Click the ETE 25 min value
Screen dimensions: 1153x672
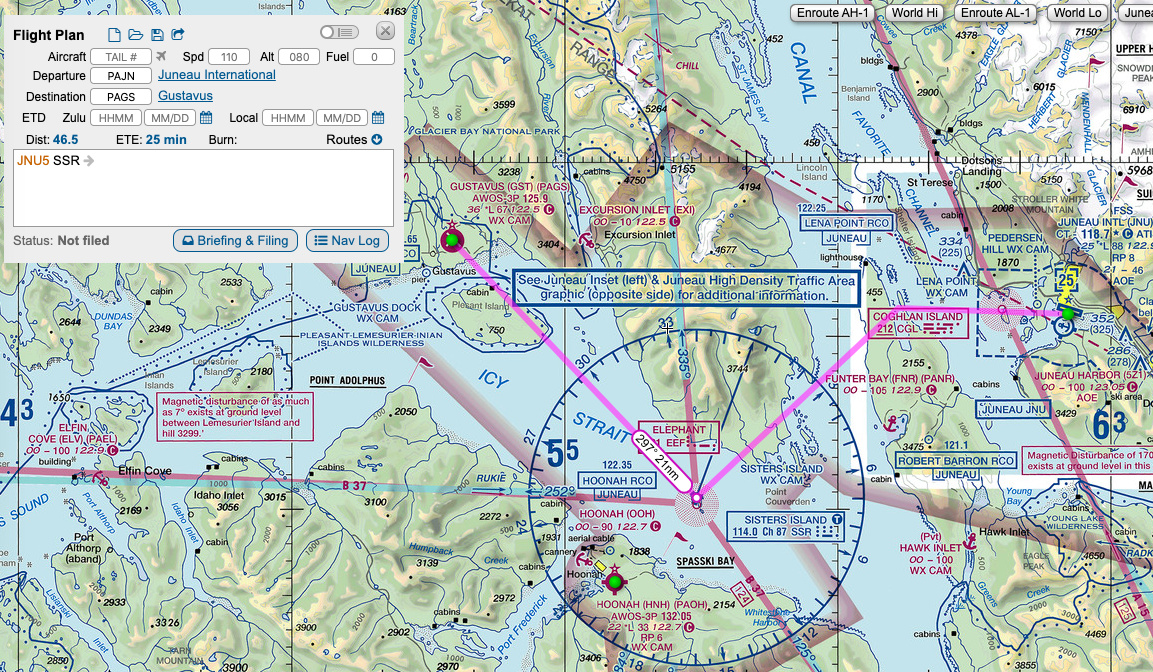point(166,140)
